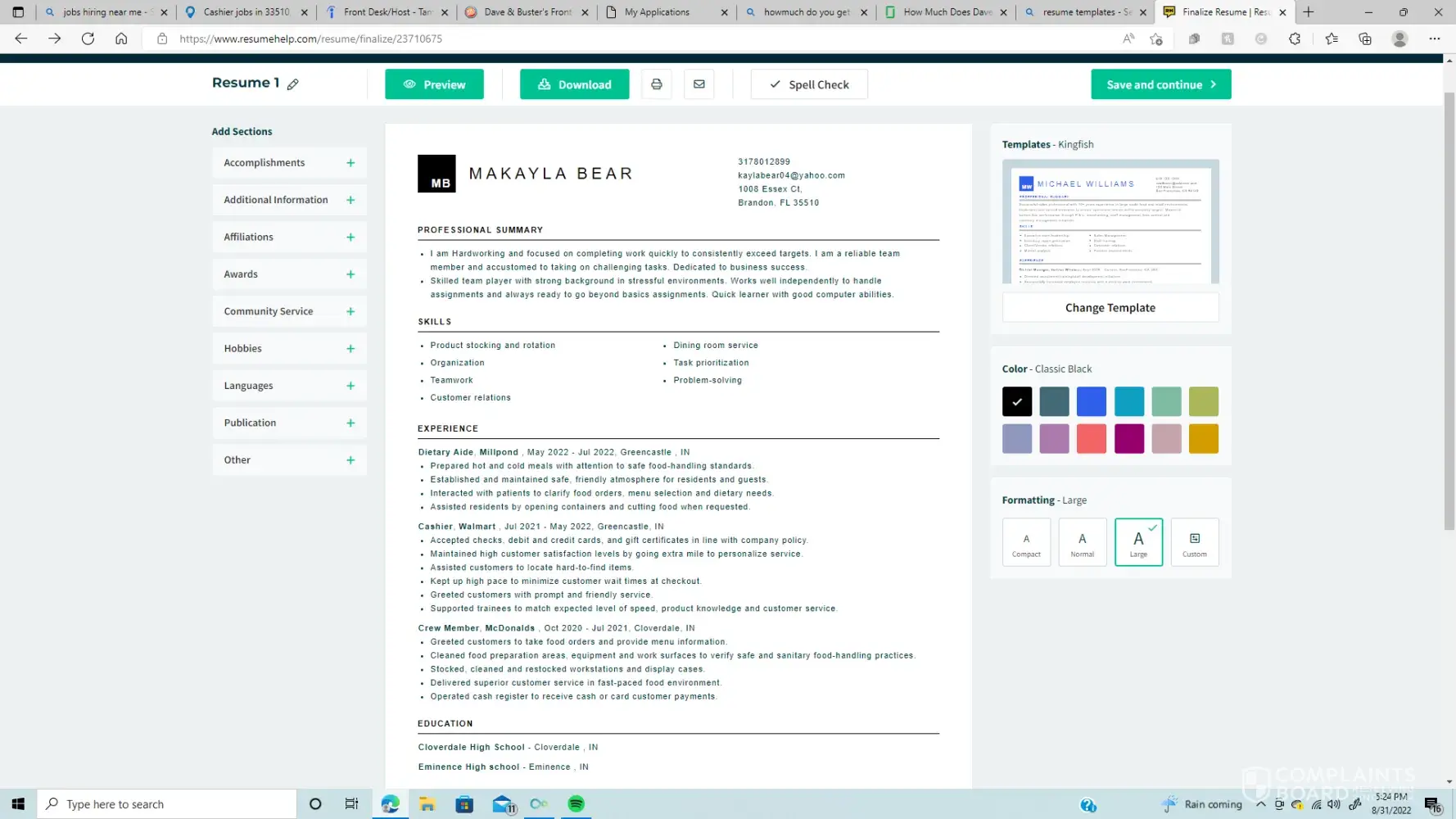Switch to the Front Desk/Host tab

[x=387, y=12]
